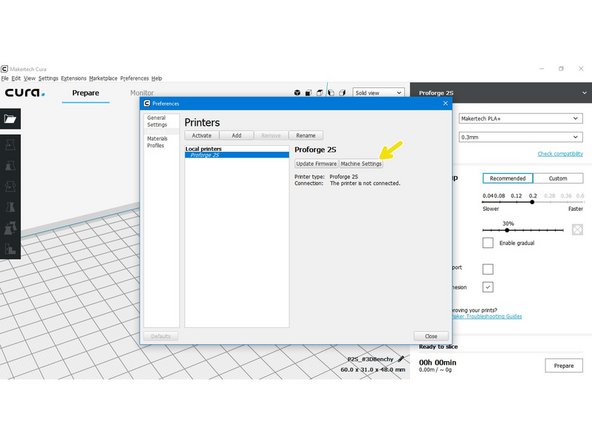Open the Marketplace menu
The image size is (592, 444).
pos(103,79)
